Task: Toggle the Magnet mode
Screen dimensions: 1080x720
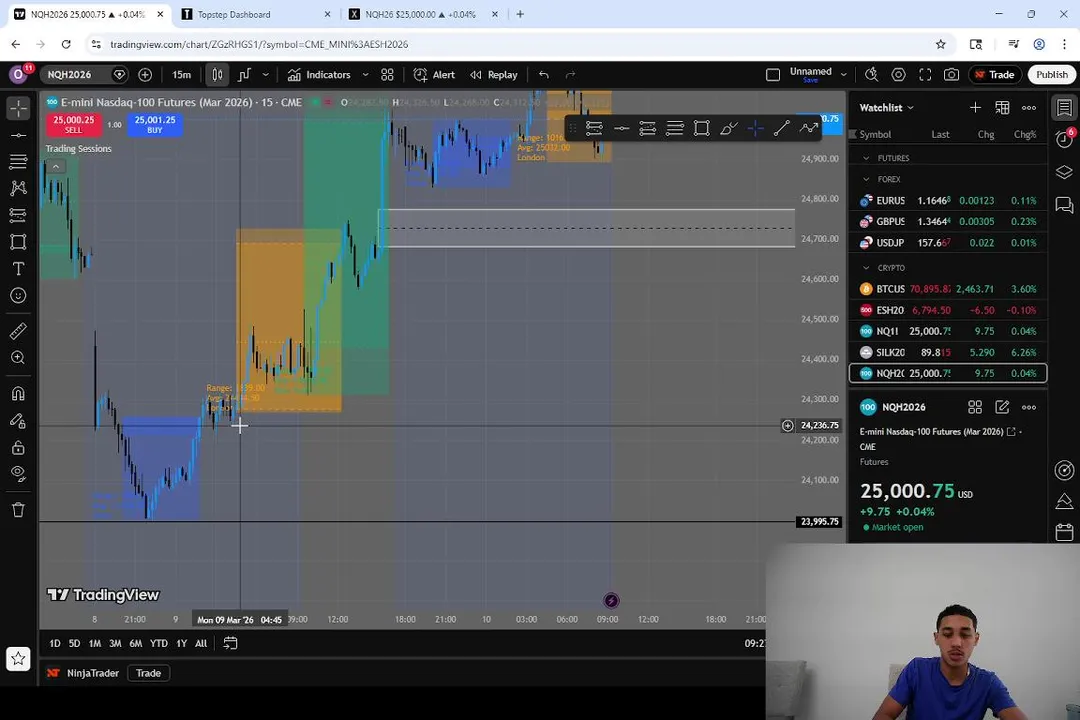Action: (x=19, y=393)
